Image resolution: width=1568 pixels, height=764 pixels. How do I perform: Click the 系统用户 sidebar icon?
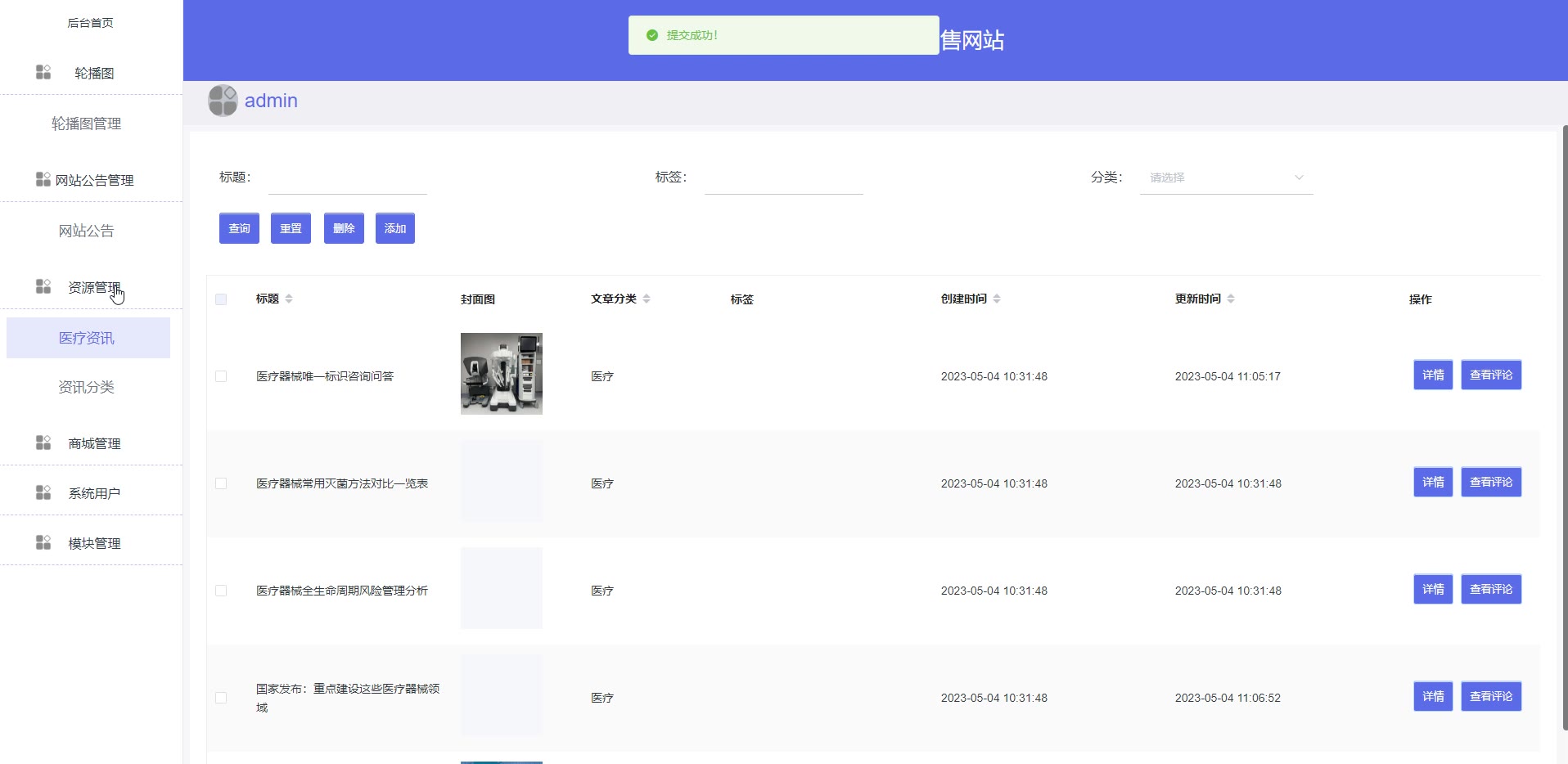(43, 492)
